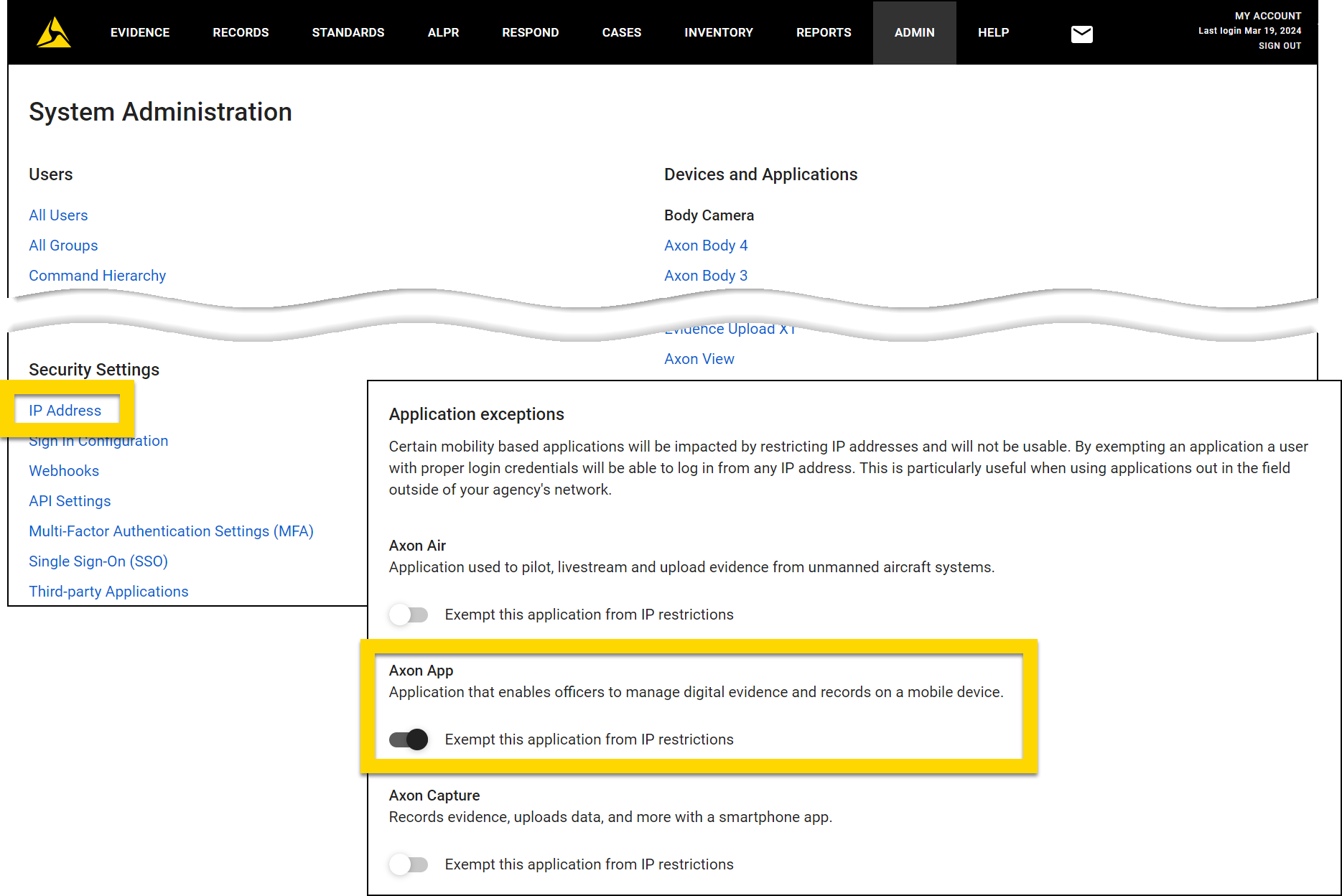This screenshot has height=896, width=1342.
Task: Click the Axon logo
Action: (53, 32)
